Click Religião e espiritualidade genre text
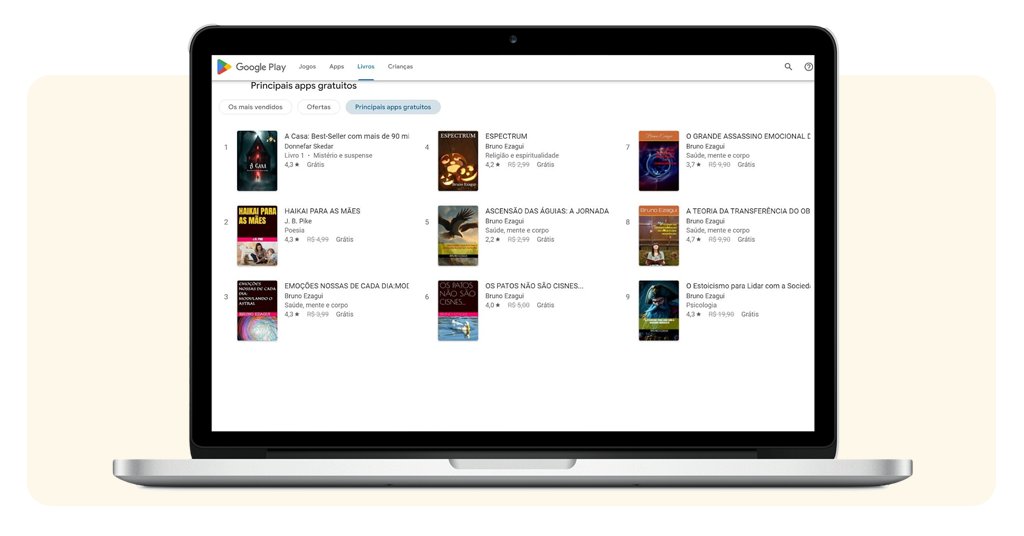The width and height of the screenshot is (1024, 536). point(522,155)
